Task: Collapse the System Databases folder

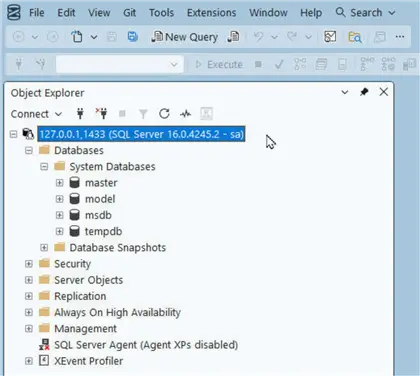Action: pyautogui.click(x=44, y=166)
